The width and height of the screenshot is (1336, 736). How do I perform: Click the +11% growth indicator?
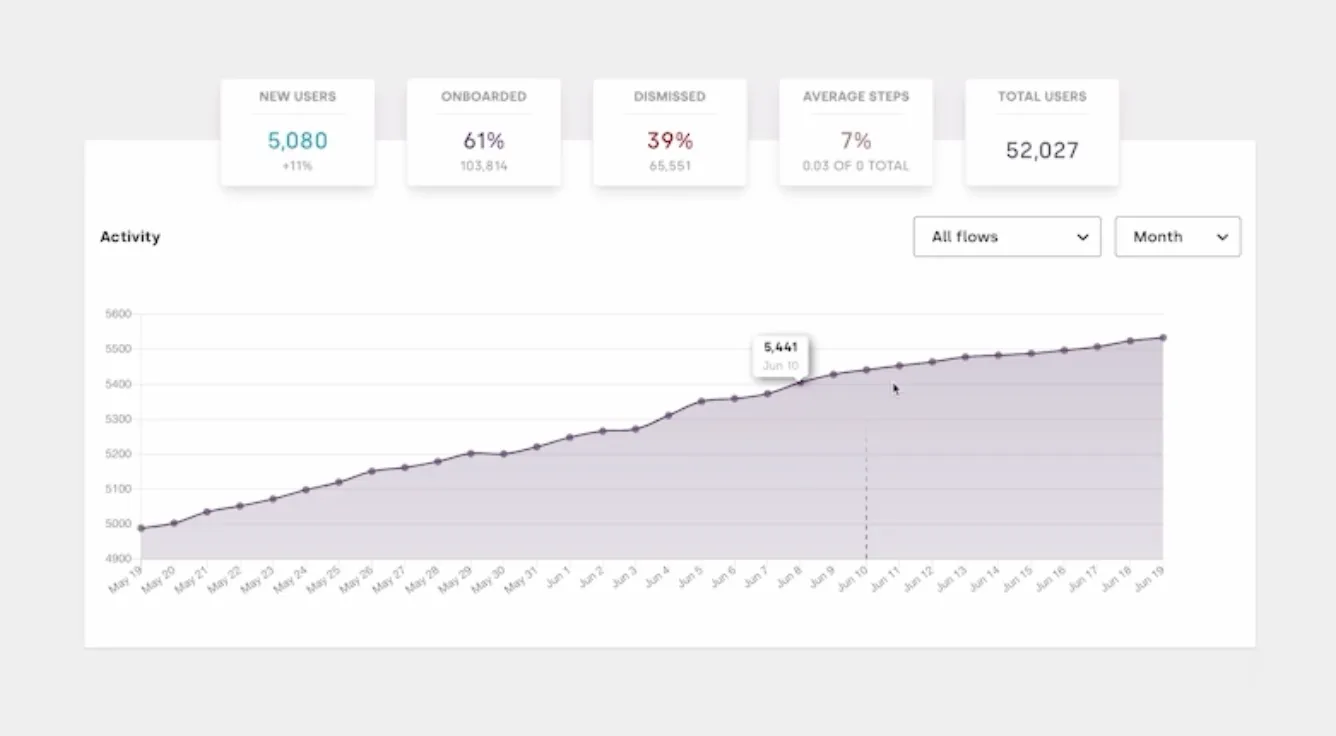pos(297,165)
